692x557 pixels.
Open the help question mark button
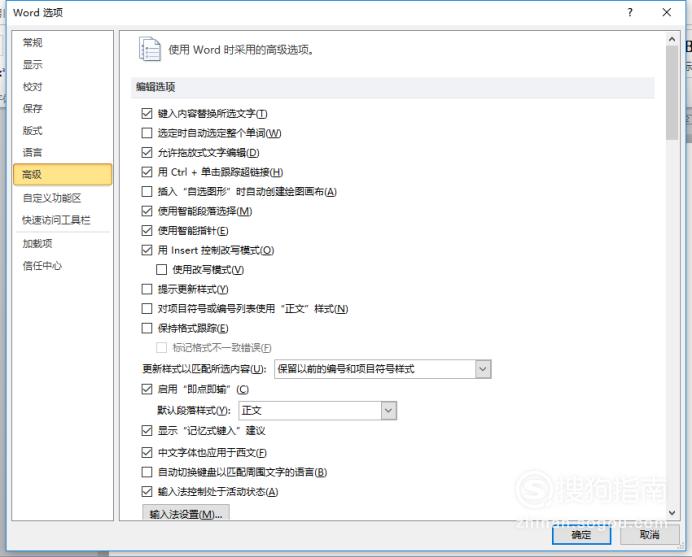pos(630,12)
